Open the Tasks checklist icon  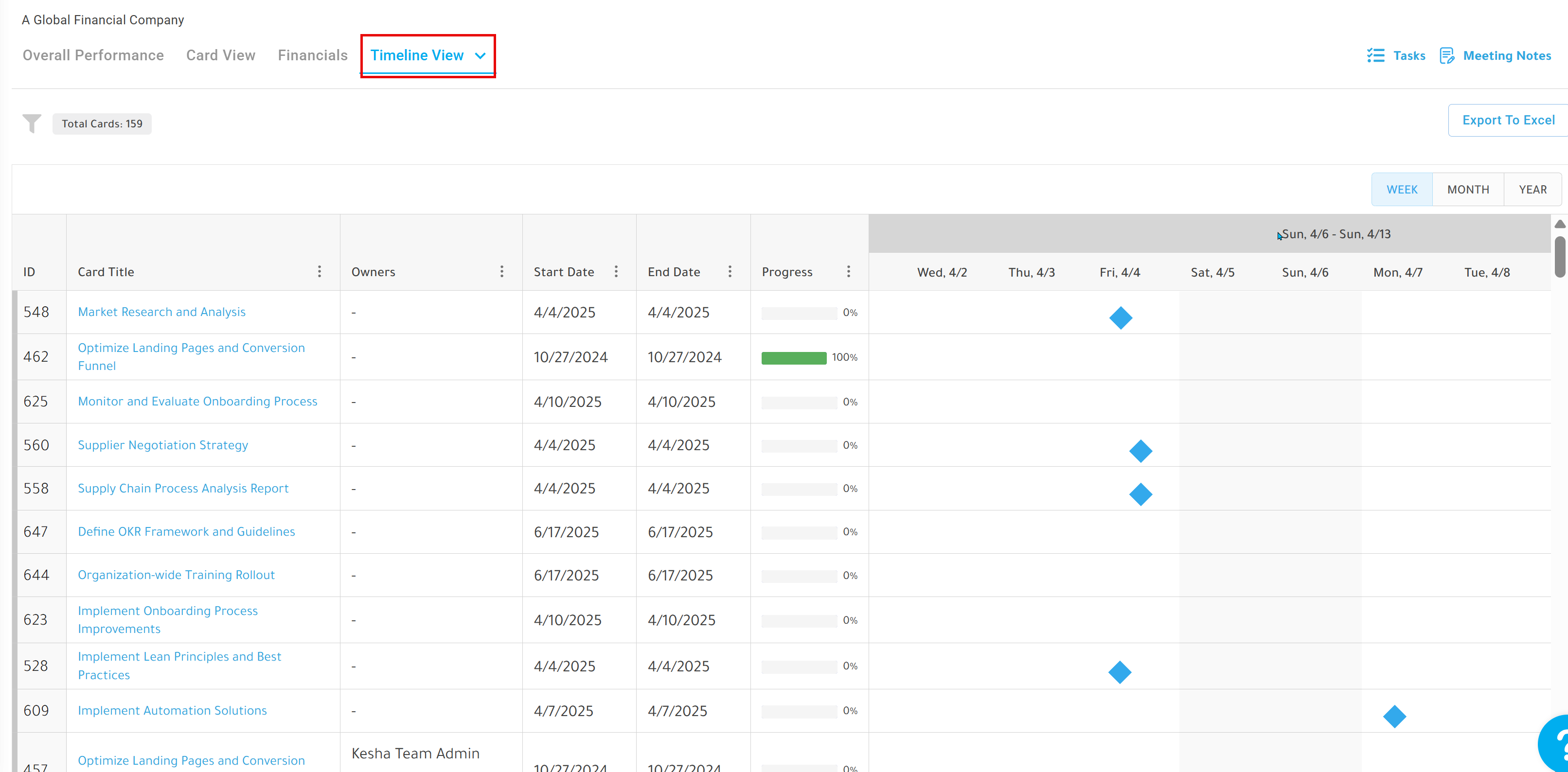[x=1376, y=55]
